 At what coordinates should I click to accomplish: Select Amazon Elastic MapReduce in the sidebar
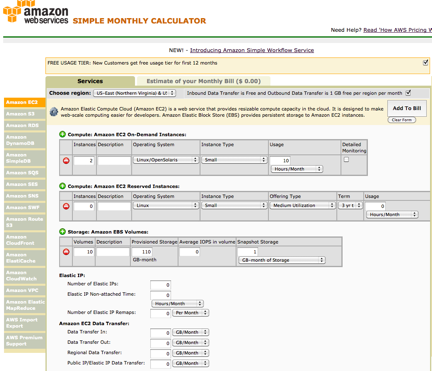tap(25, 305)
